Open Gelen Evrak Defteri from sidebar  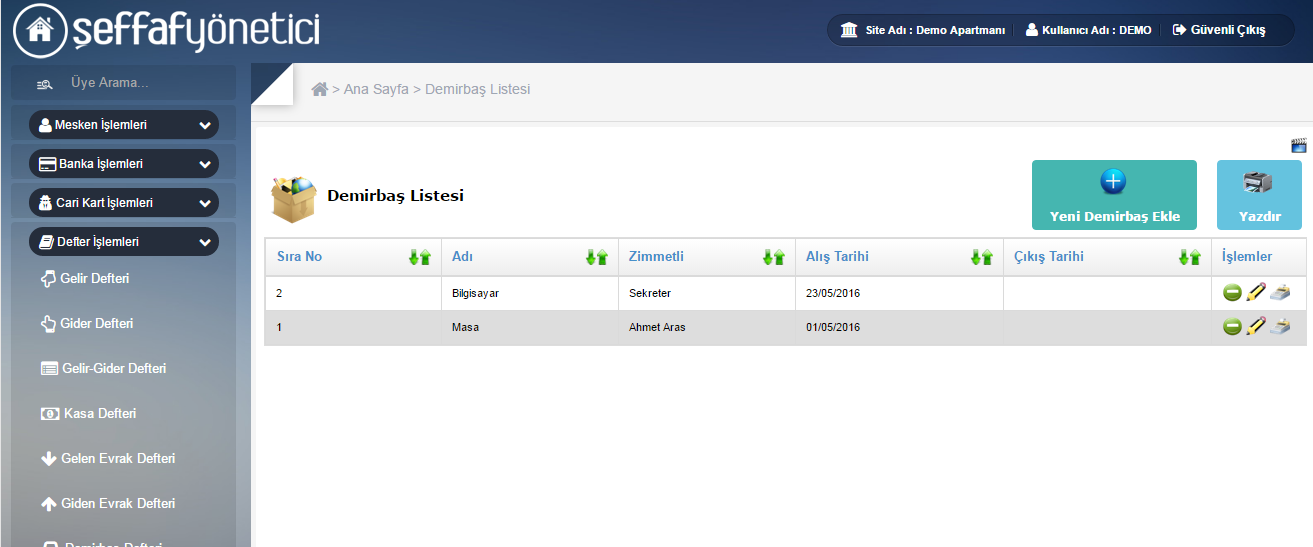(108, 458)
